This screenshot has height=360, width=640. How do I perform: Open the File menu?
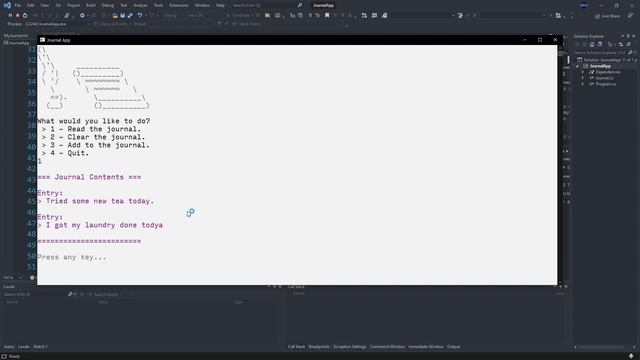pyautogui.click(x=18, y=5)
